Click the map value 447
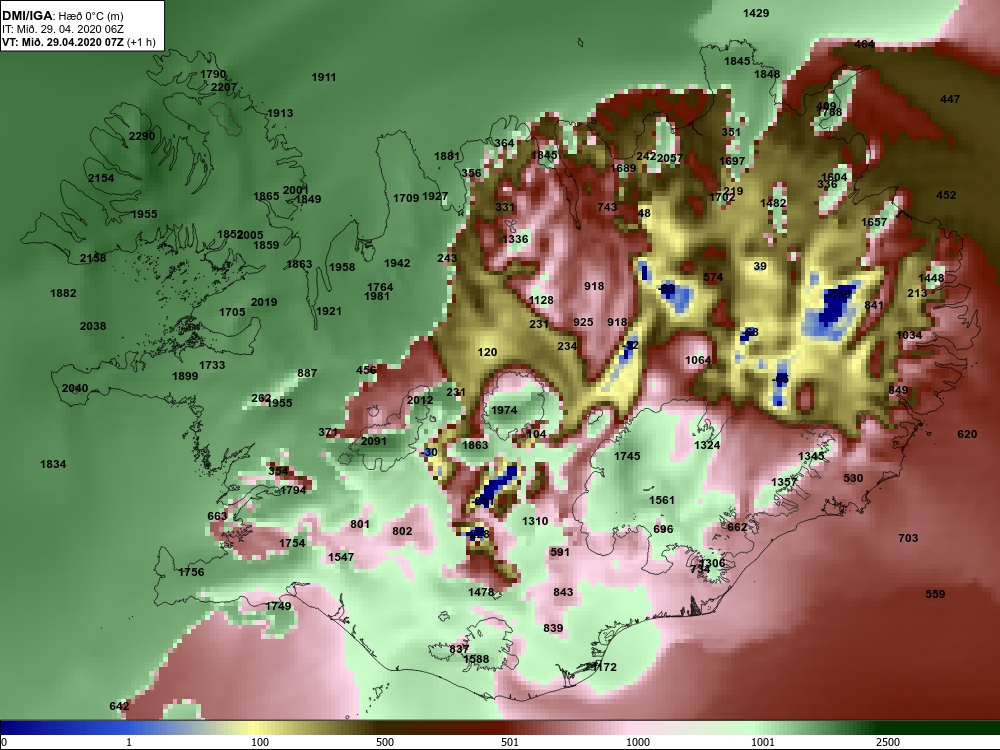1000x750 pixels. click(x=950, y=99)
